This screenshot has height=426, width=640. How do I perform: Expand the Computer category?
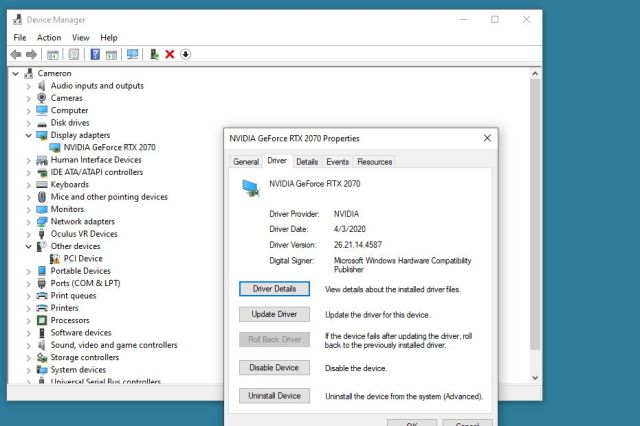29,111
